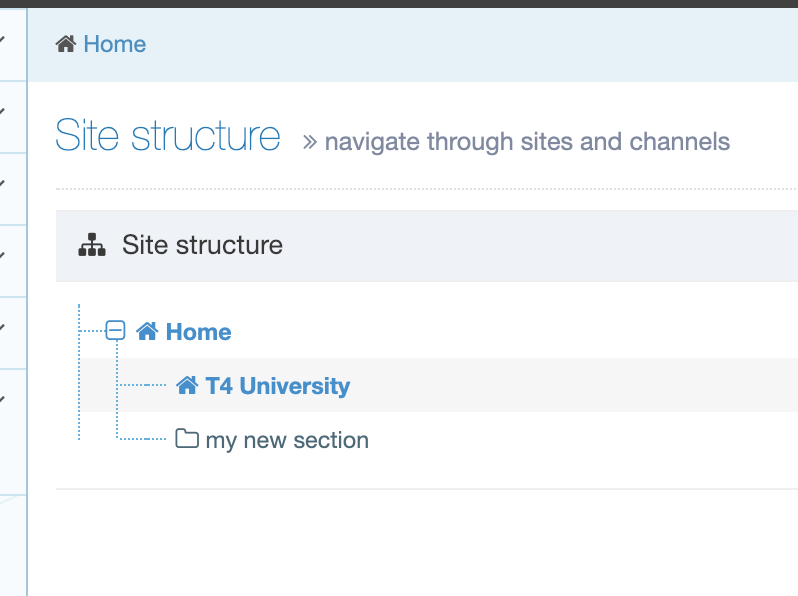Click the sitemap icon in the panel header
This screenshot has width=798, height=596.
point(92,245)
